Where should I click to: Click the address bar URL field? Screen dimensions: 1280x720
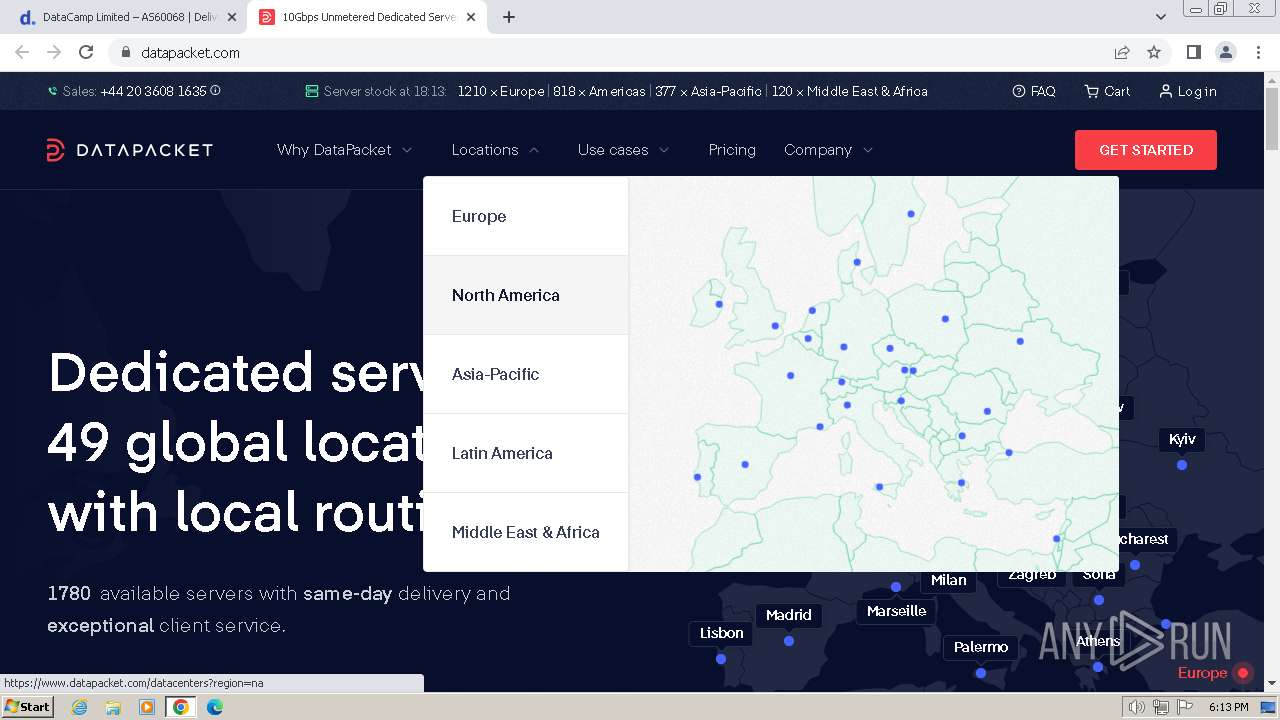click(x=620, y=53)
